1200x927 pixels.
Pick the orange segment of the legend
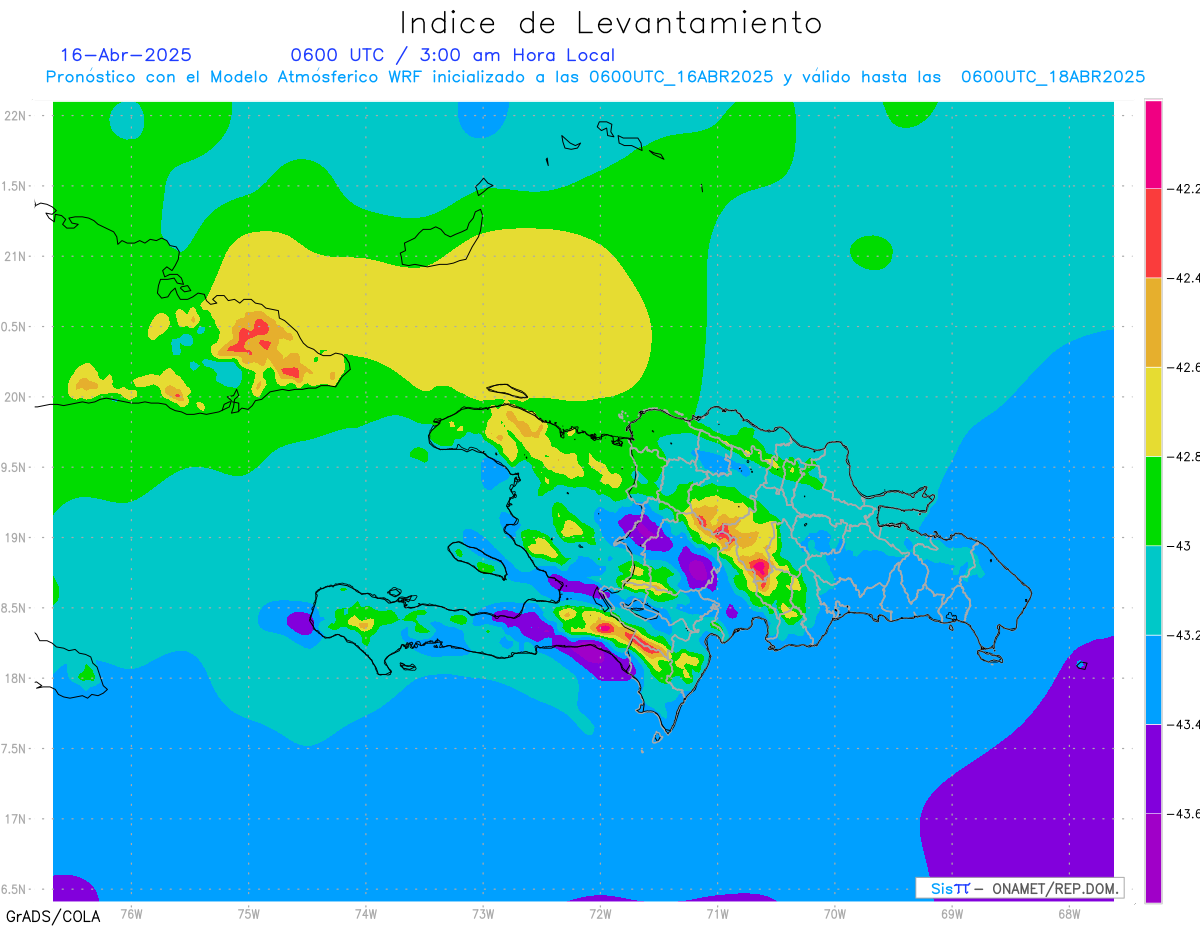coord(1153,322)
